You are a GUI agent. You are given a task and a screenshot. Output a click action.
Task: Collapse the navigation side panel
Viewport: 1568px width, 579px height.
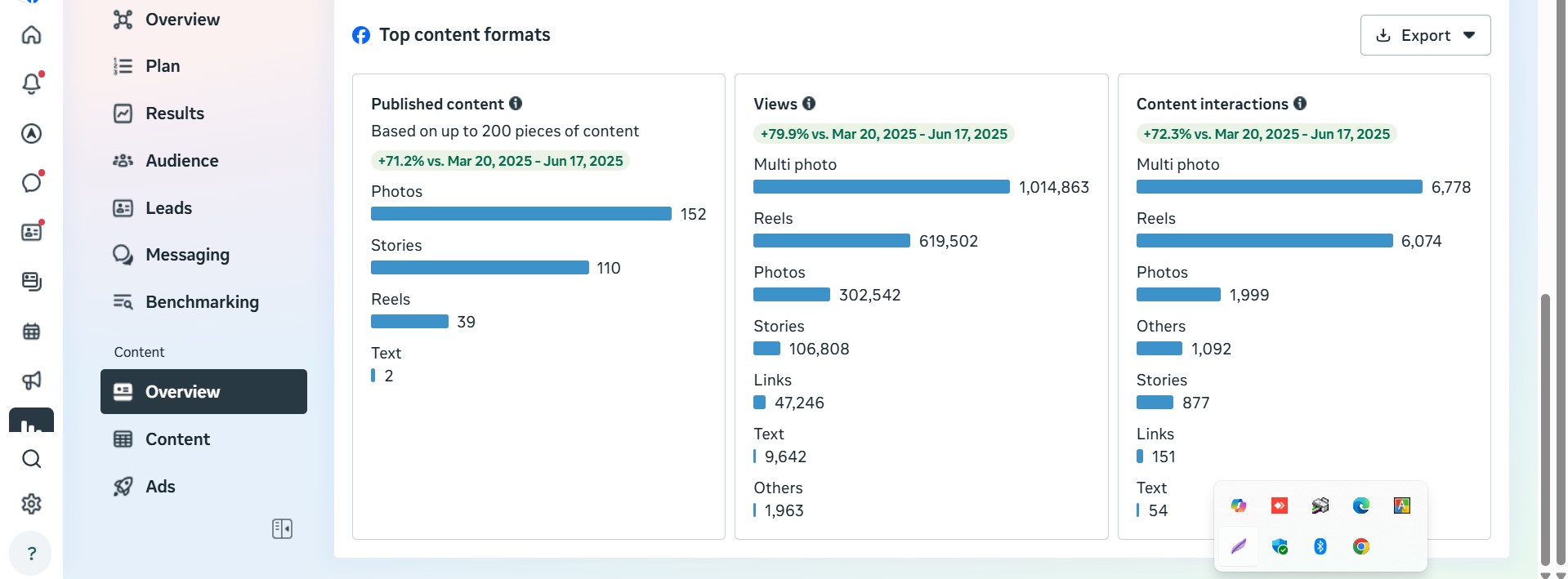pos(282,529)
